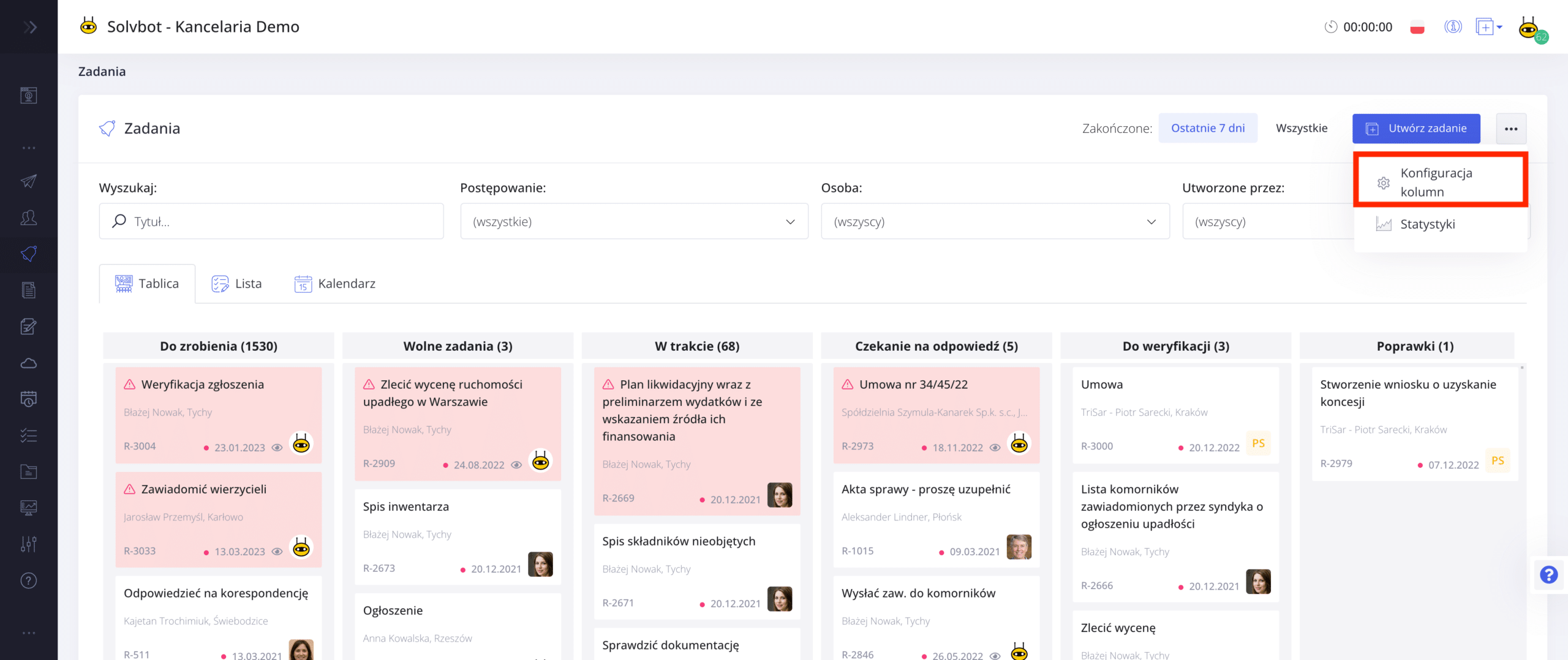Toggle eye icon on task R-3004
Viewport: 1568px width, 660px height.
(x=277, y=448)
